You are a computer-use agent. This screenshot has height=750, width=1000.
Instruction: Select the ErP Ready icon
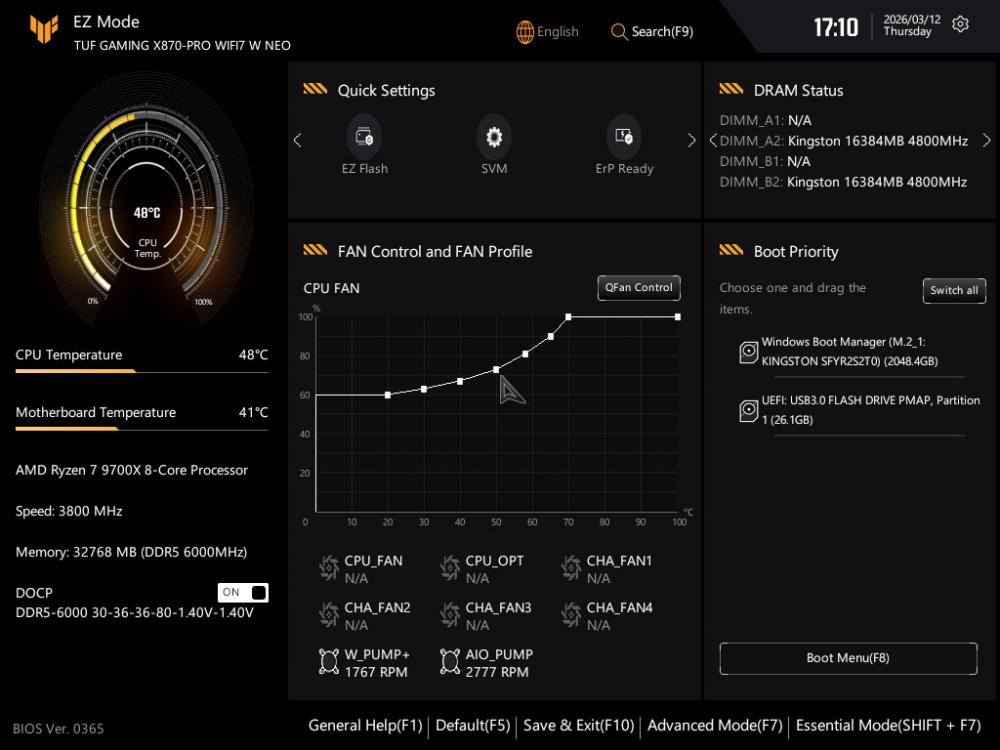coord(624,138)
